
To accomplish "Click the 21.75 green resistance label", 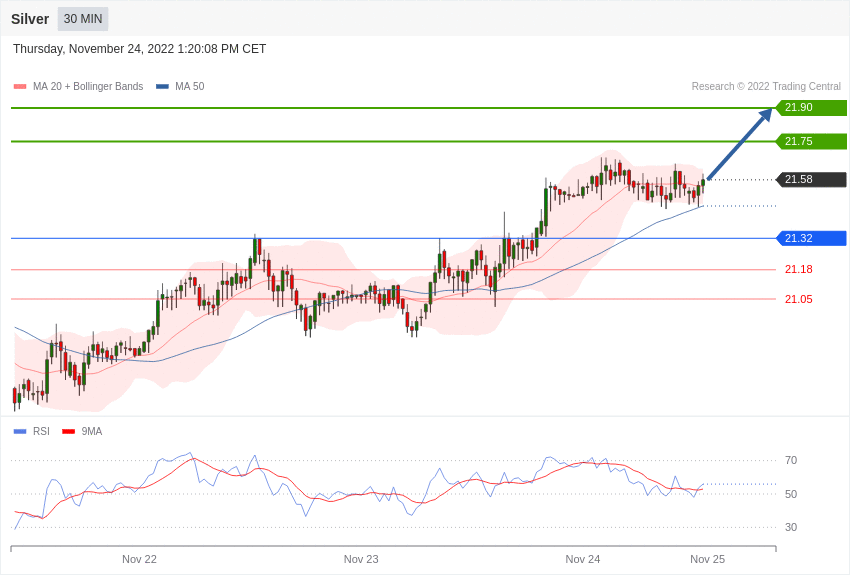I will tap(812, 141).
